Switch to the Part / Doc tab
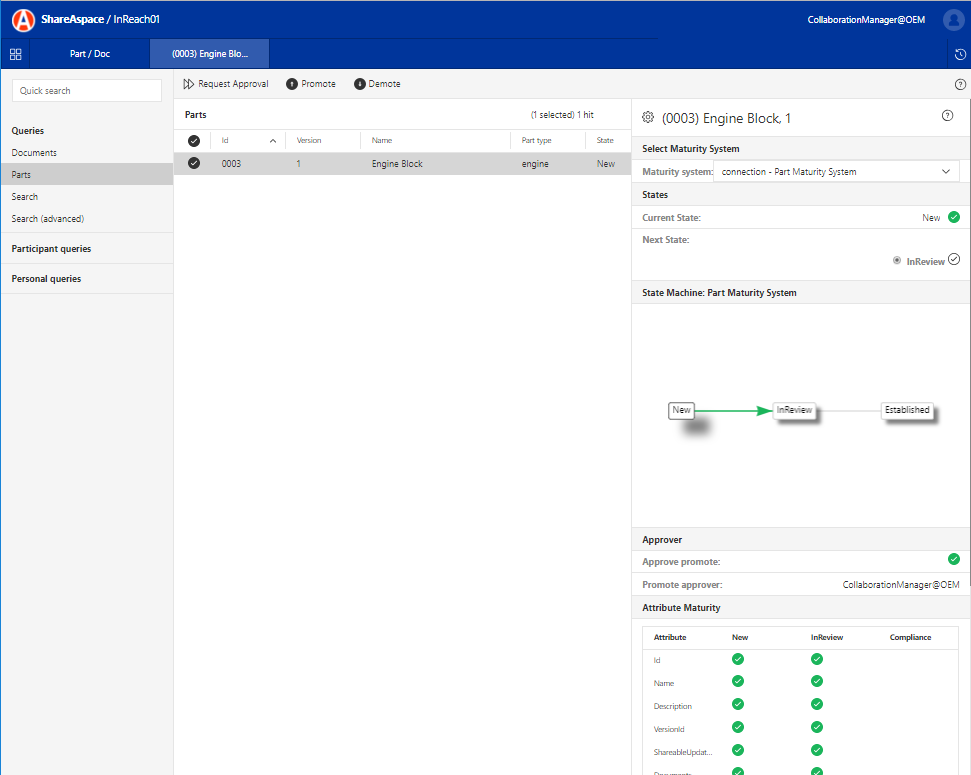This screenshot has width=971, height=775. [90, 54]
